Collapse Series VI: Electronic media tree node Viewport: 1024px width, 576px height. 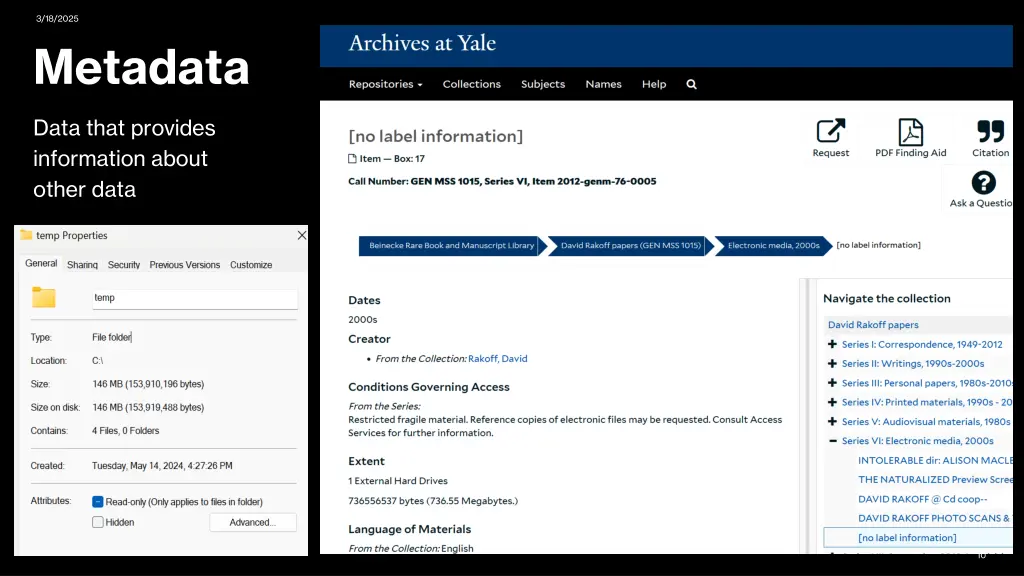(832, 441)
